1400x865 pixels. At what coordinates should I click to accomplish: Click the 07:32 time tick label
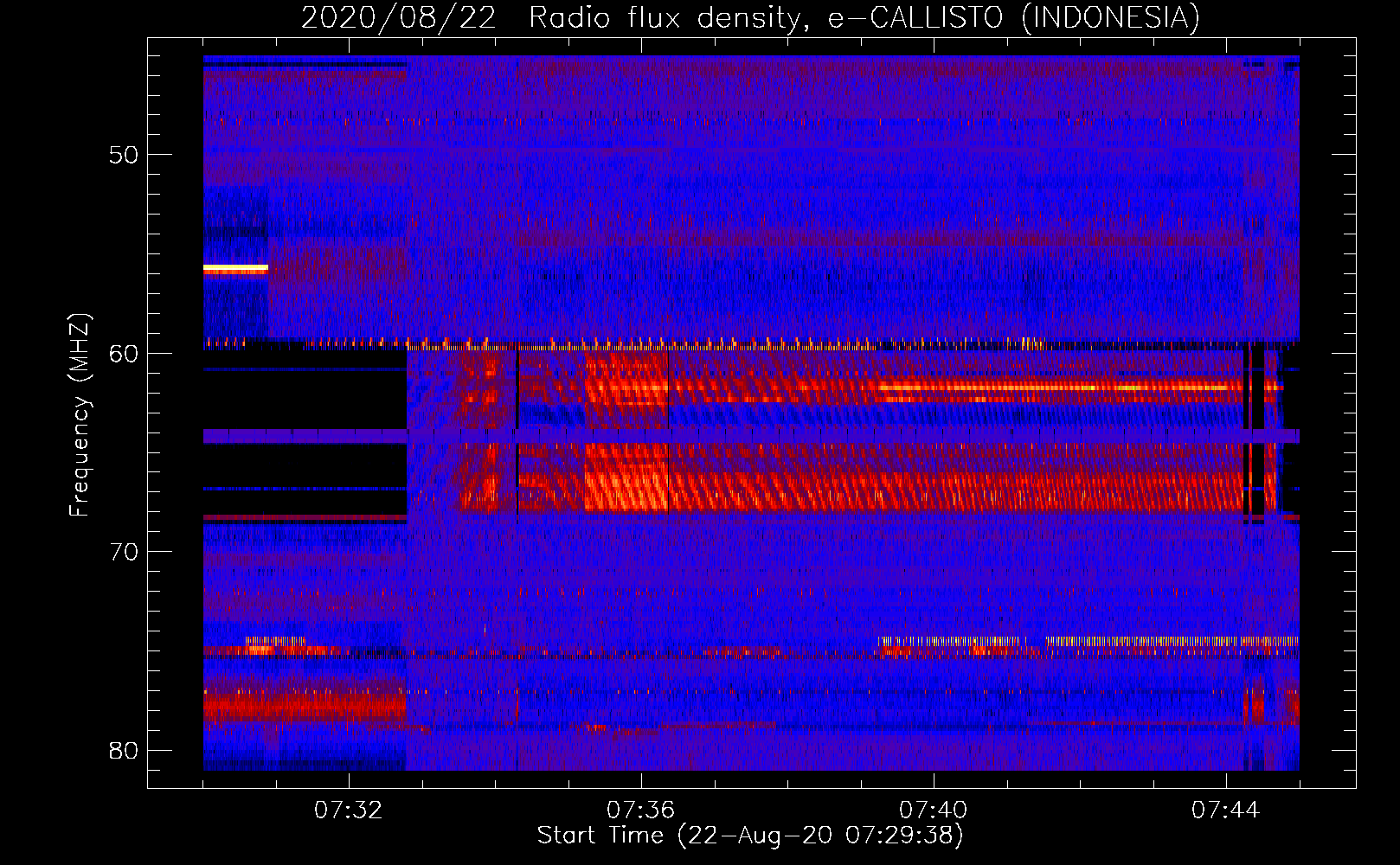click(x=349, y=811)
